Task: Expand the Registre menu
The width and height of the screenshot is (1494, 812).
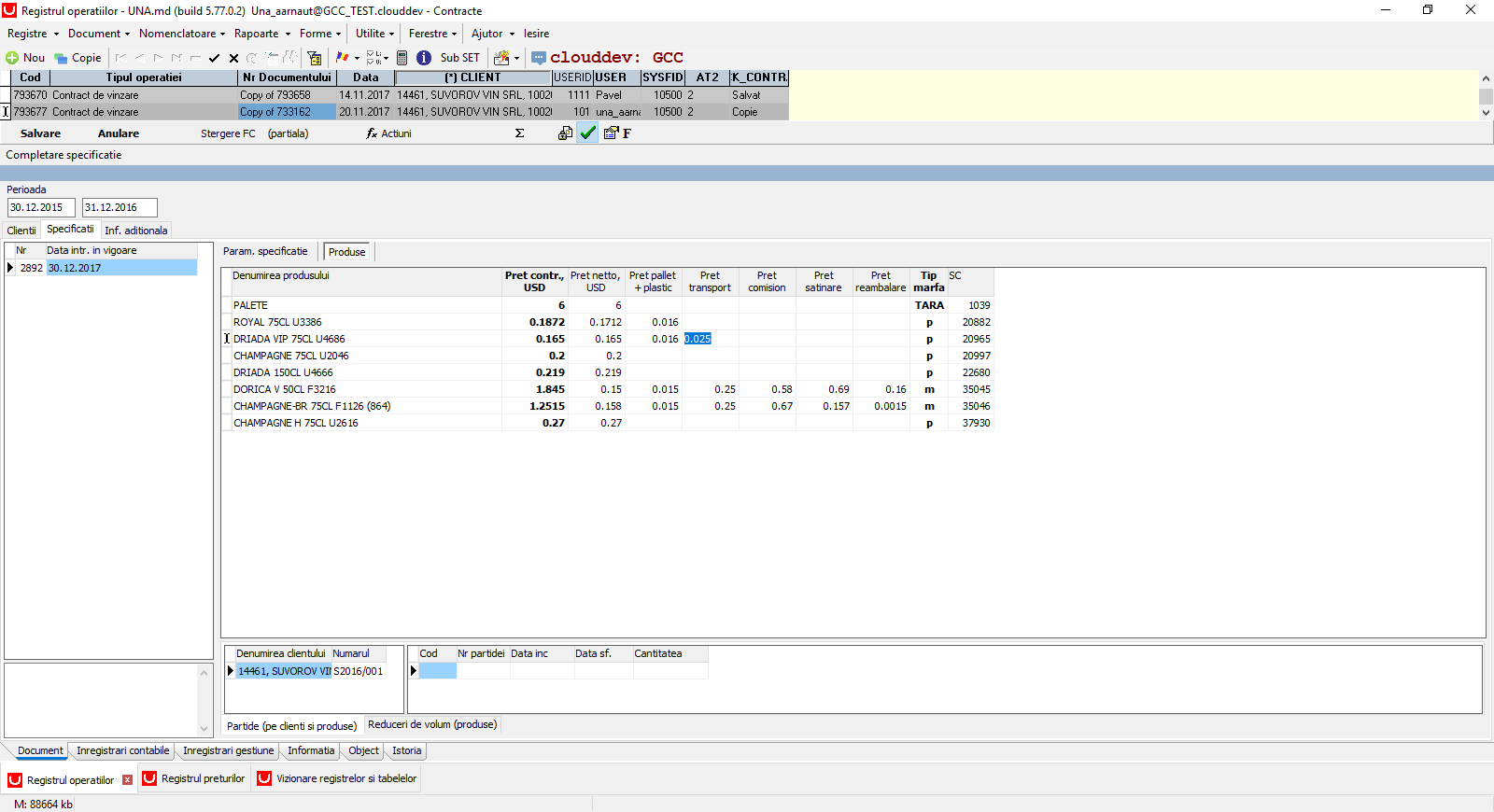Action: [33, 34]
